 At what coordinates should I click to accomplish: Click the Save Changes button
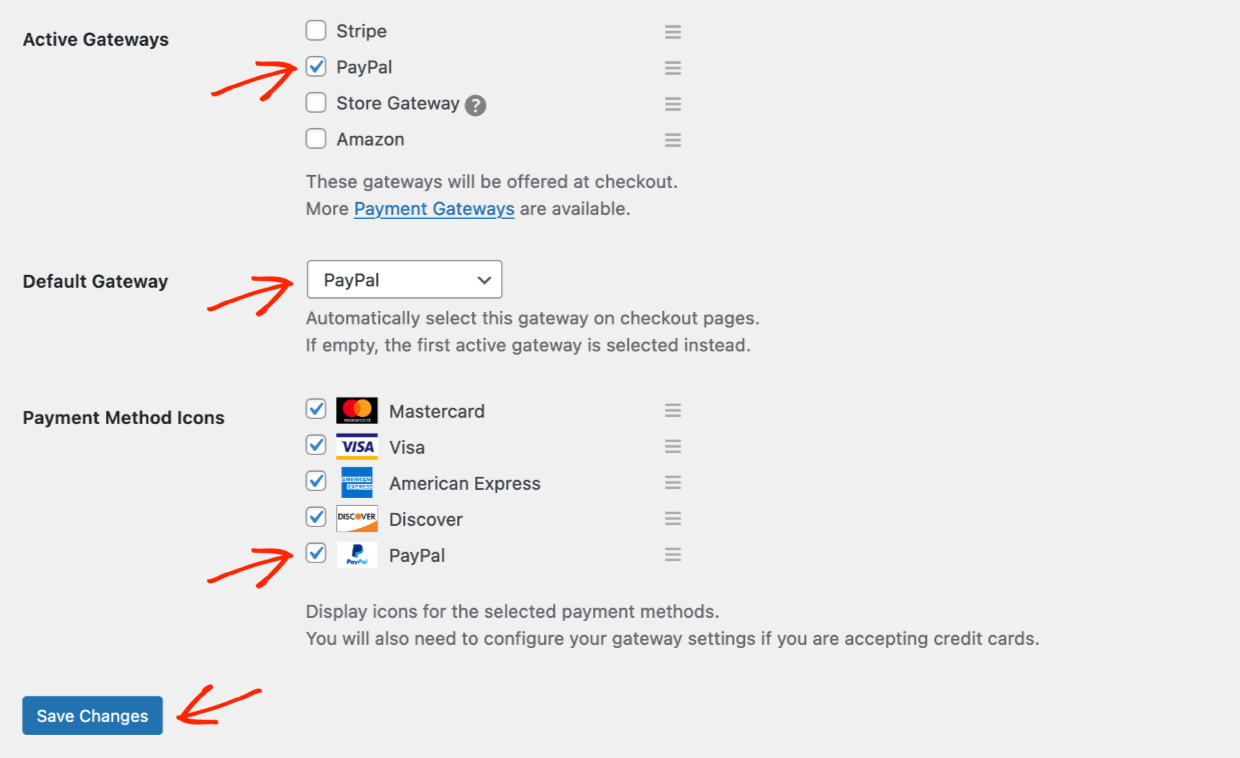[92, 716]
